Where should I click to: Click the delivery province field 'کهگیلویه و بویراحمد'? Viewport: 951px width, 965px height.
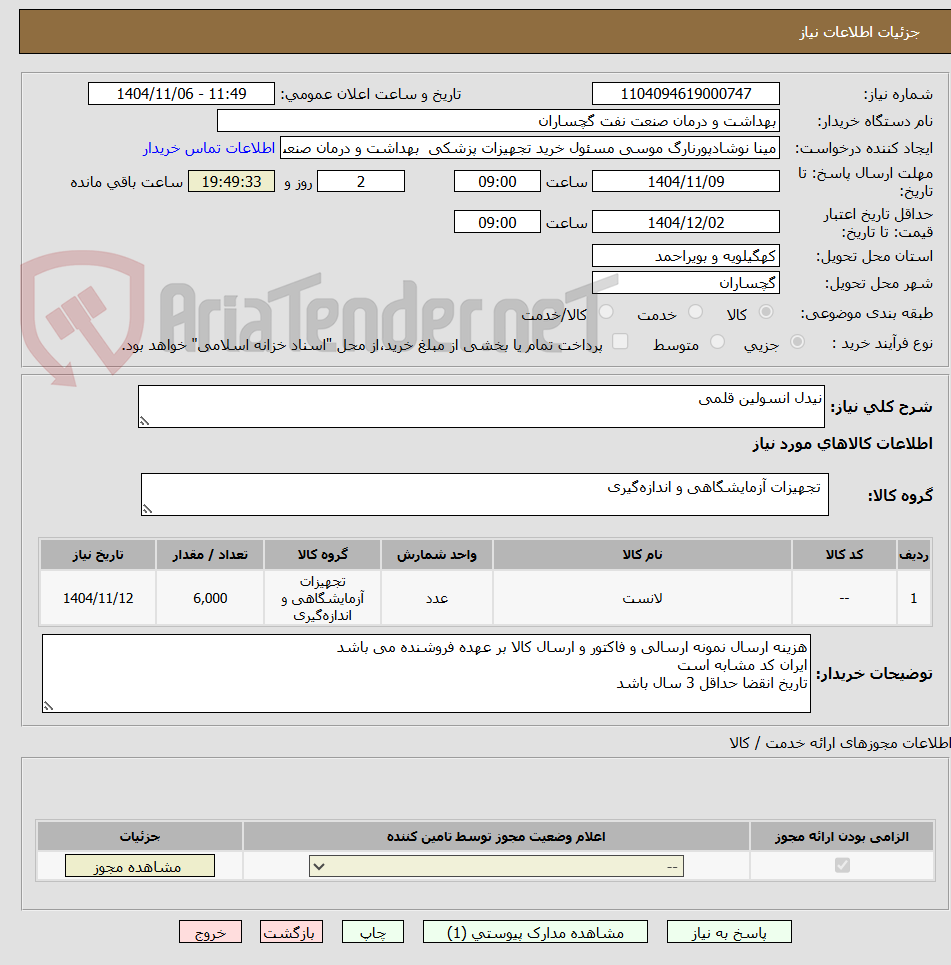point(686,255)
